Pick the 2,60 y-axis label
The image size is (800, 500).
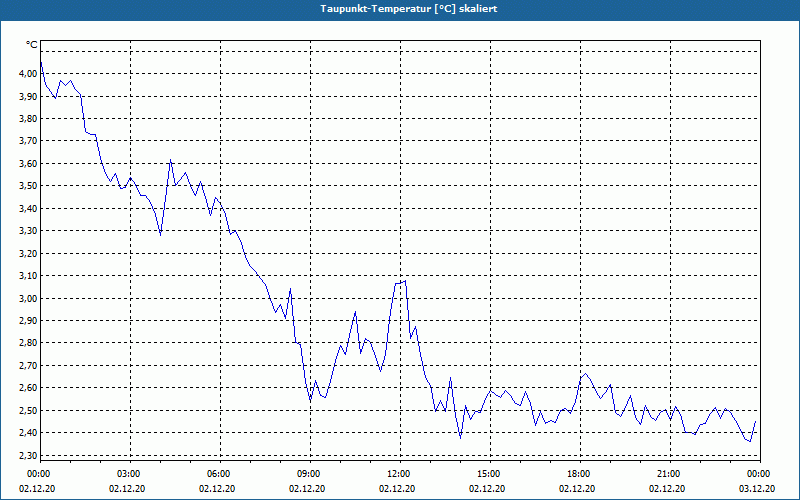28,388
